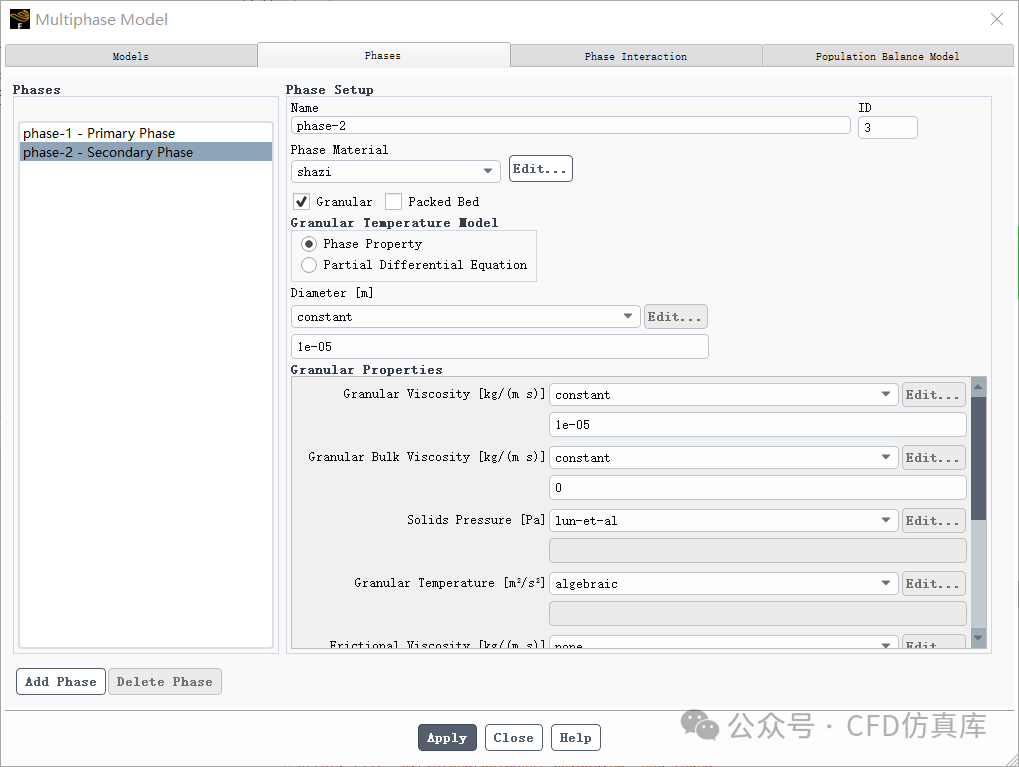The height and width of the screenshot is (767, 1019).
Task: Switch to the Models tab
Action: point(131,56)
